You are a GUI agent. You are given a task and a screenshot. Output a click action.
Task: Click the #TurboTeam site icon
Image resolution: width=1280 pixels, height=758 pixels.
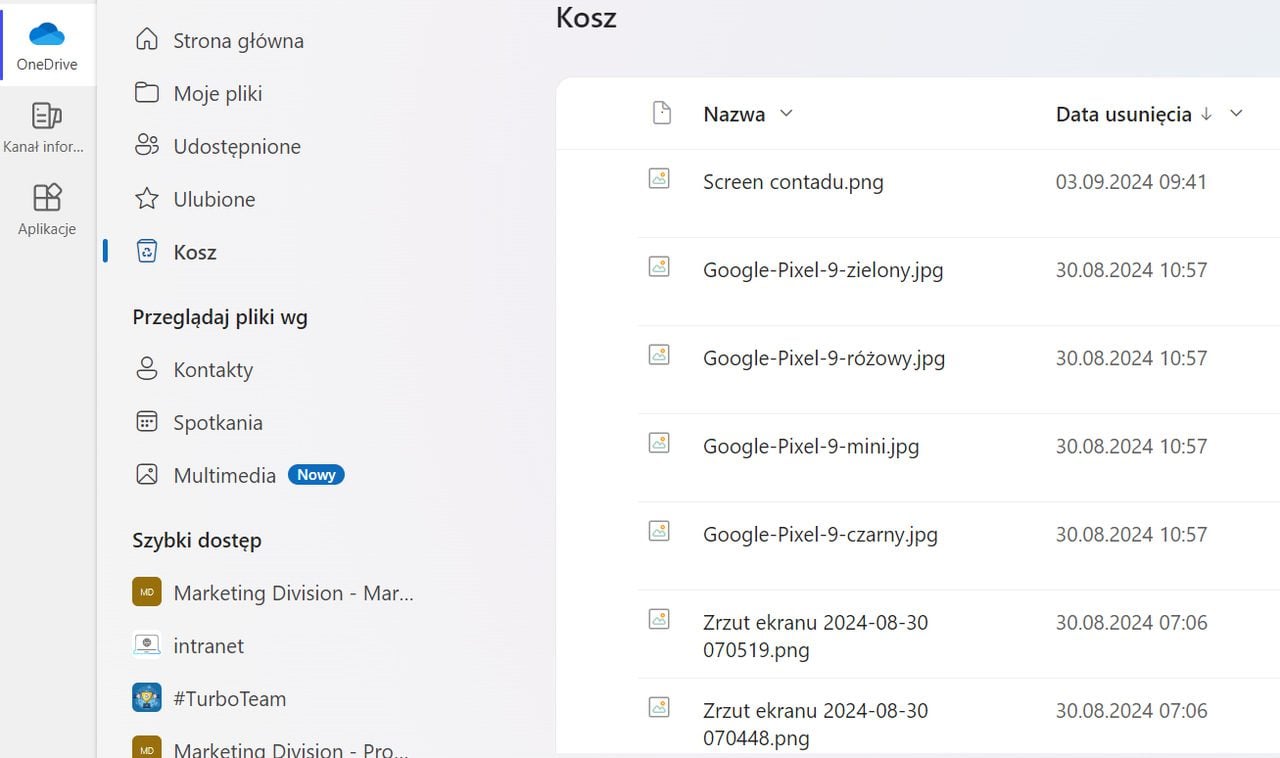(x=147, y=698)
